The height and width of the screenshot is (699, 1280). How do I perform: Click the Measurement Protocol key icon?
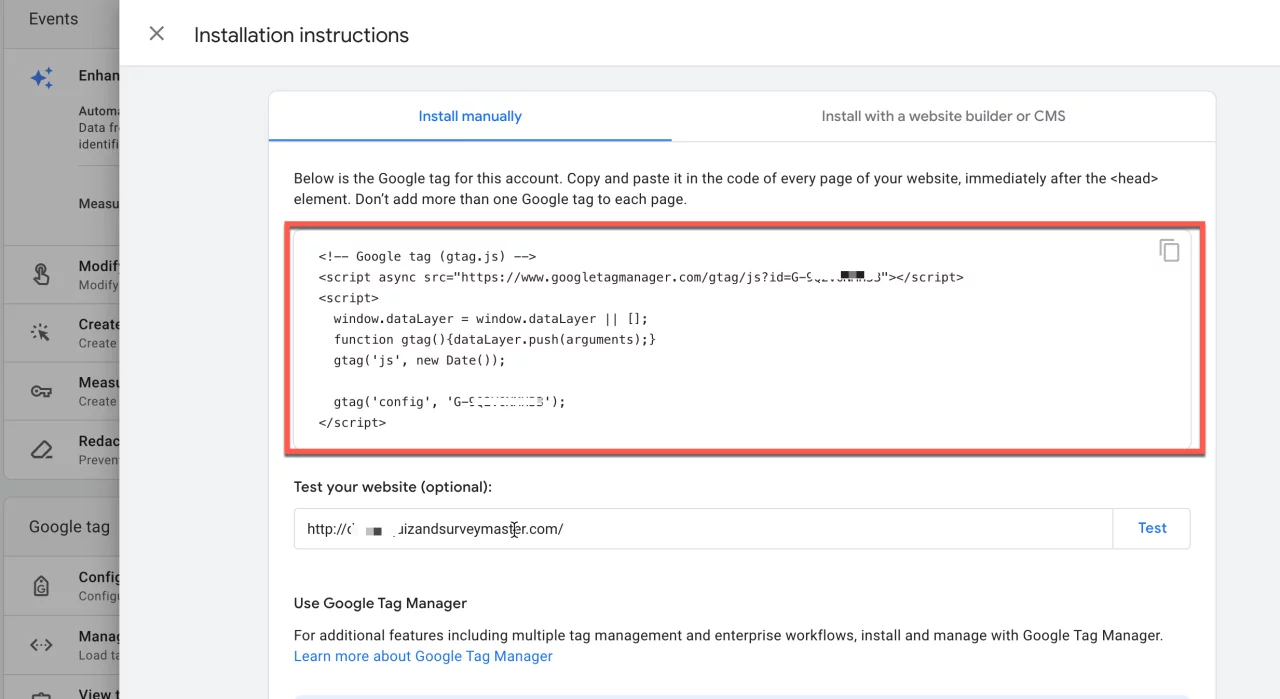[x=41, y=391]
